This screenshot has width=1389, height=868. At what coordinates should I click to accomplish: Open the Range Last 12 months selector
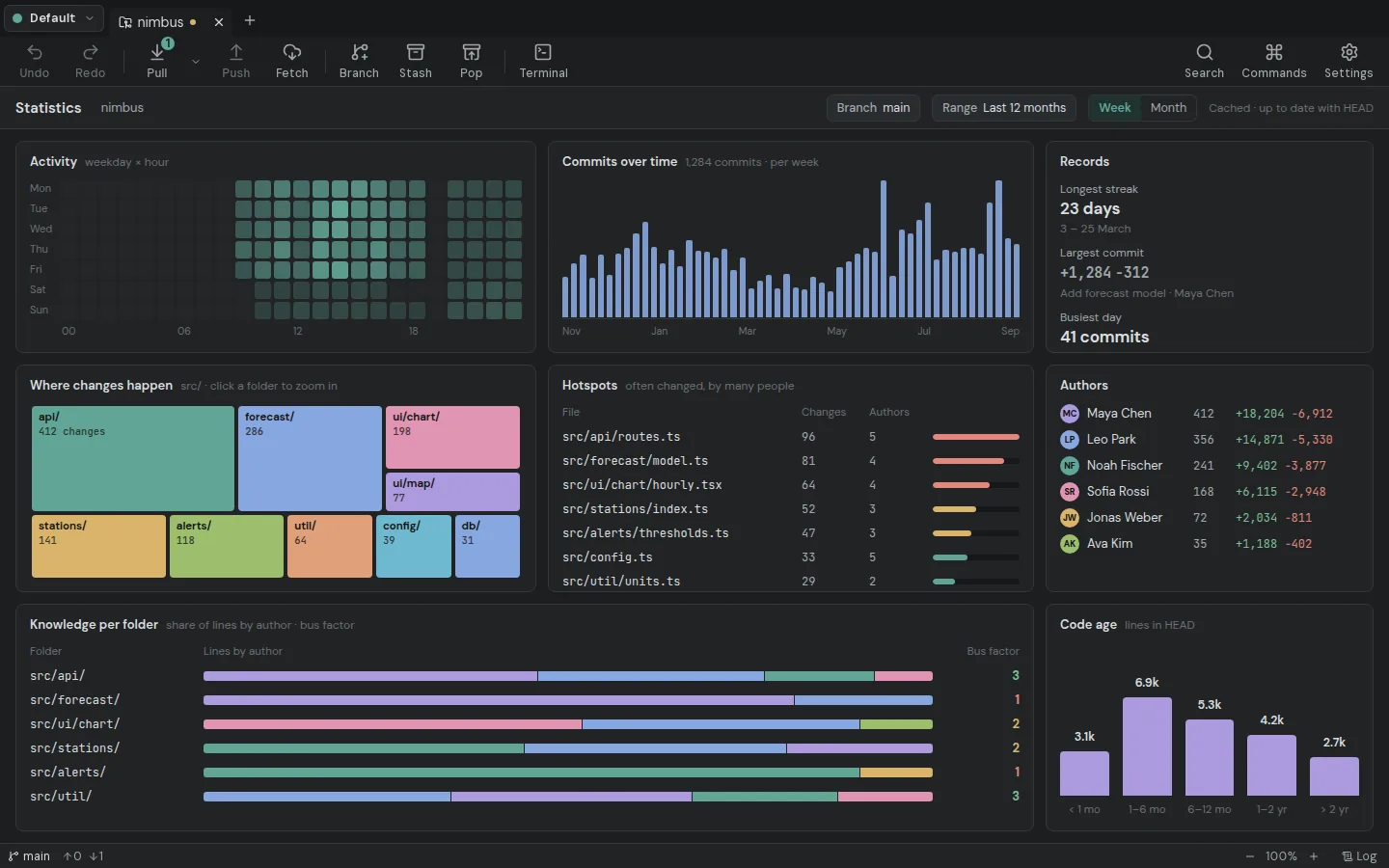point(1004,108)
